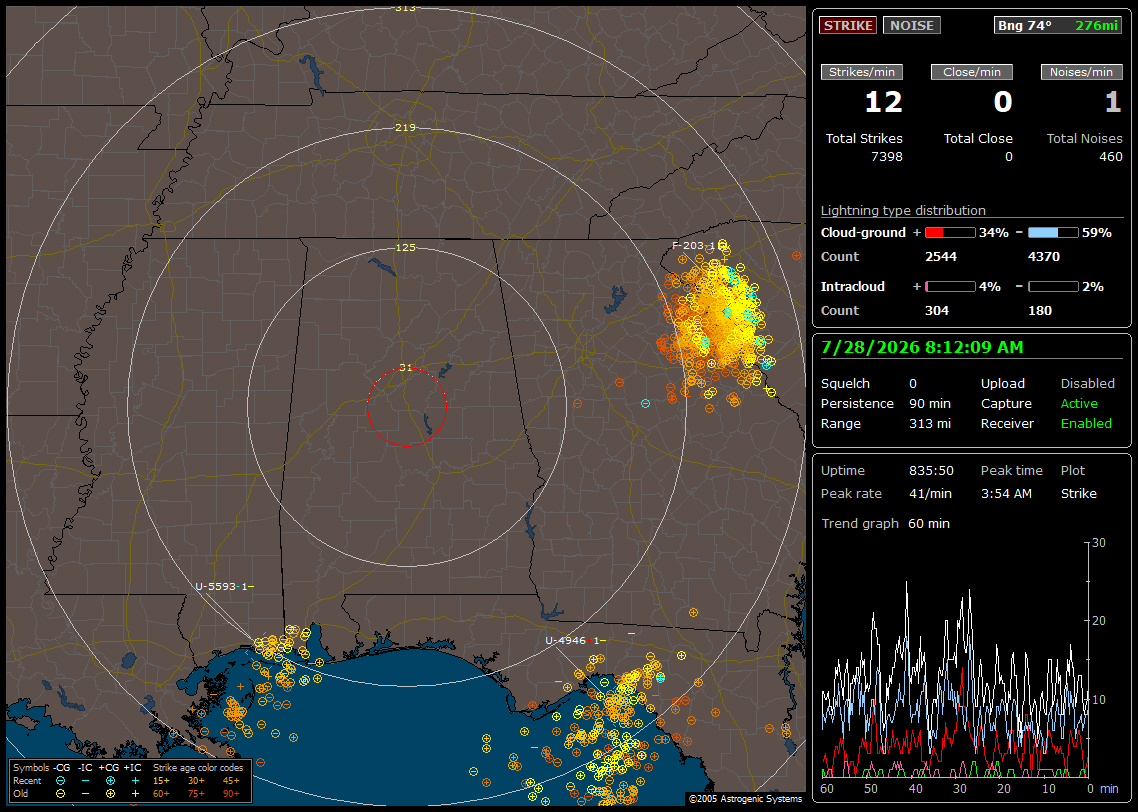
Task: Click the Trend graph 60 min label
Action: (885, 524)
